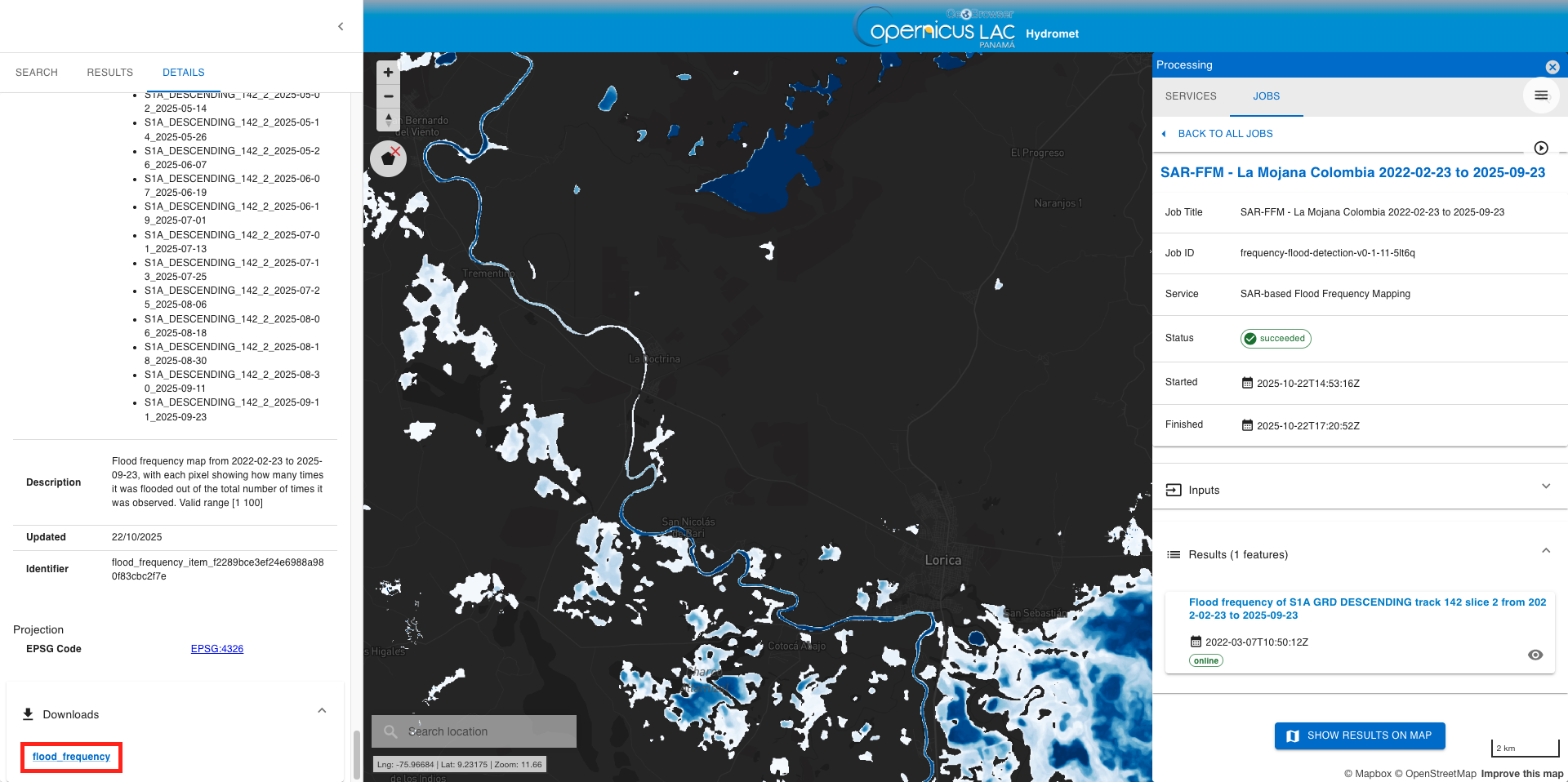Viewport: 1568px width, 782px height.
Task: Reset map bearing with compass button
Action: 388,120
